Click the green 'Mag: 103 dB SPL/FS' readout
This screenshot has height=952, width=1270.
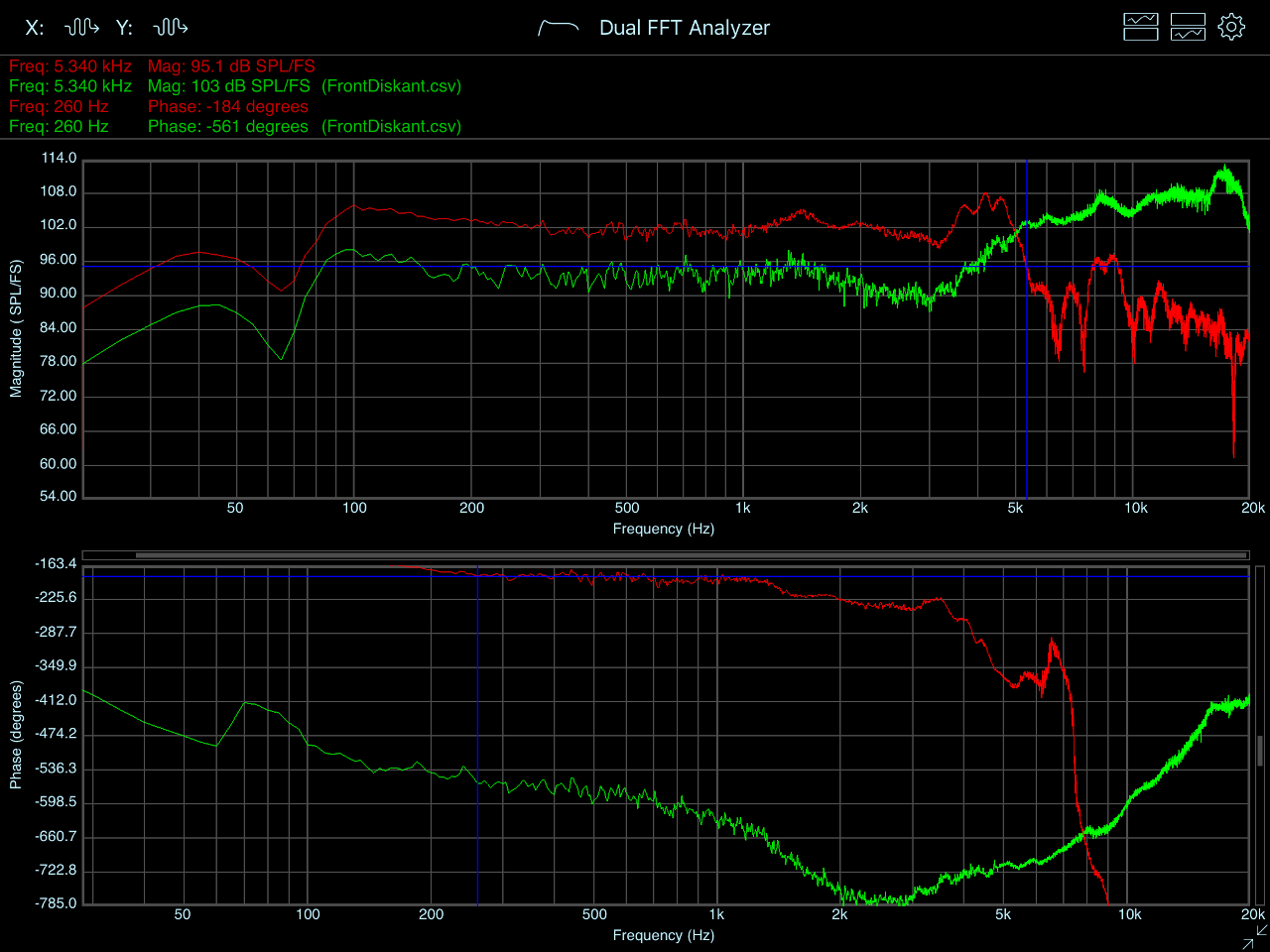tap(229, 86)
